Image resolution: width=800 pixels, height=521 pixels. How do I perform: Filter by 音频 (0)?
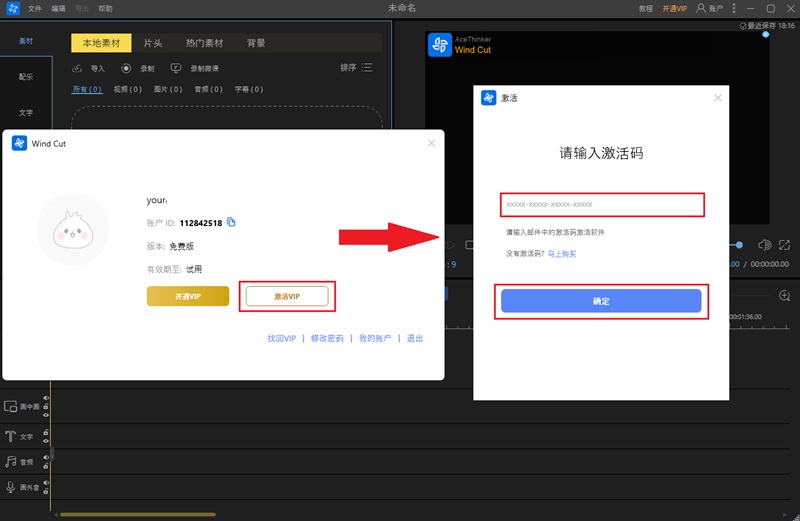tap(208, 89)
